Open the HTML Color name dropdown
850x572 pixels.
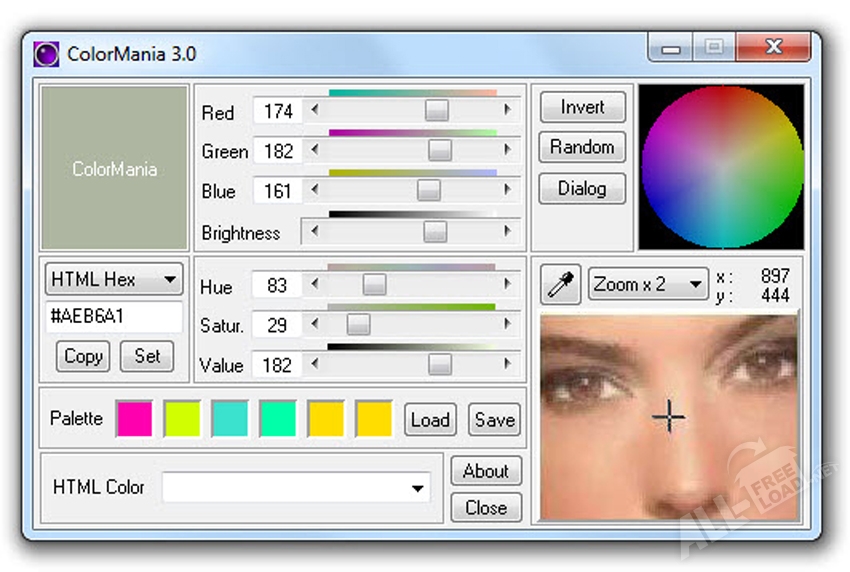[x=417, y=488]
